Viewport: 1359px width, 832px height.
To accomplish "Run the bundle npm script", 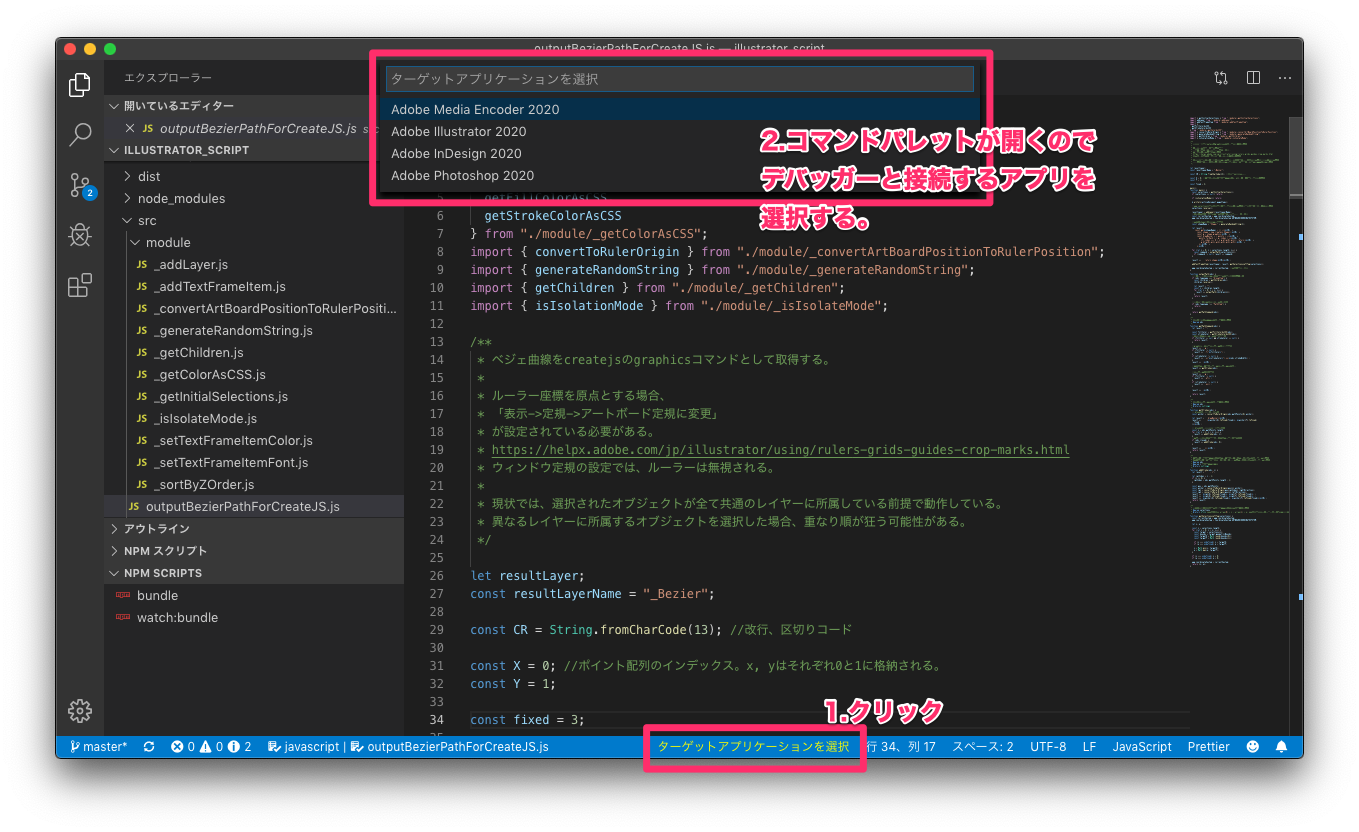I will 158,595.
